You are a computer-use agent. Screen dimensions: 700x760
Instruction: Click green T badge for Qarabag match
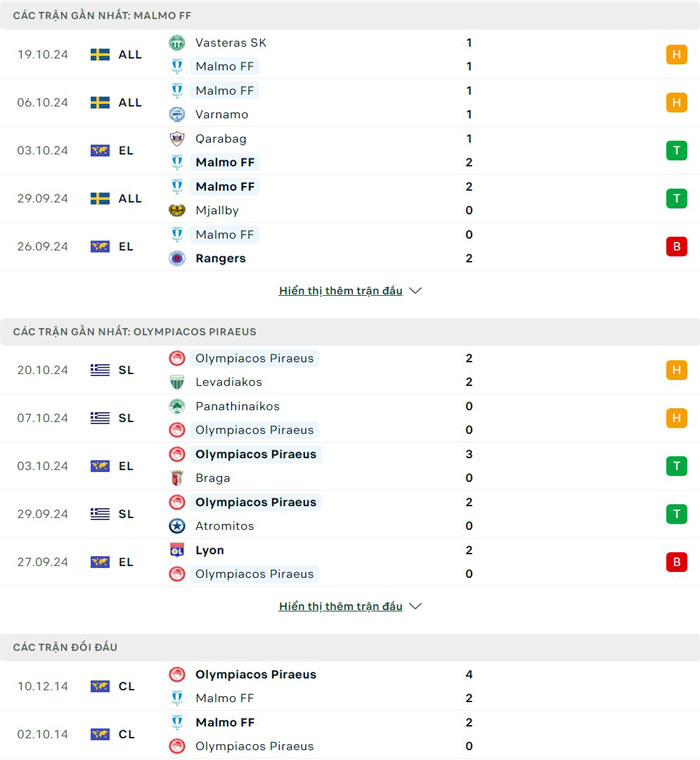click(x=677, y=151)
